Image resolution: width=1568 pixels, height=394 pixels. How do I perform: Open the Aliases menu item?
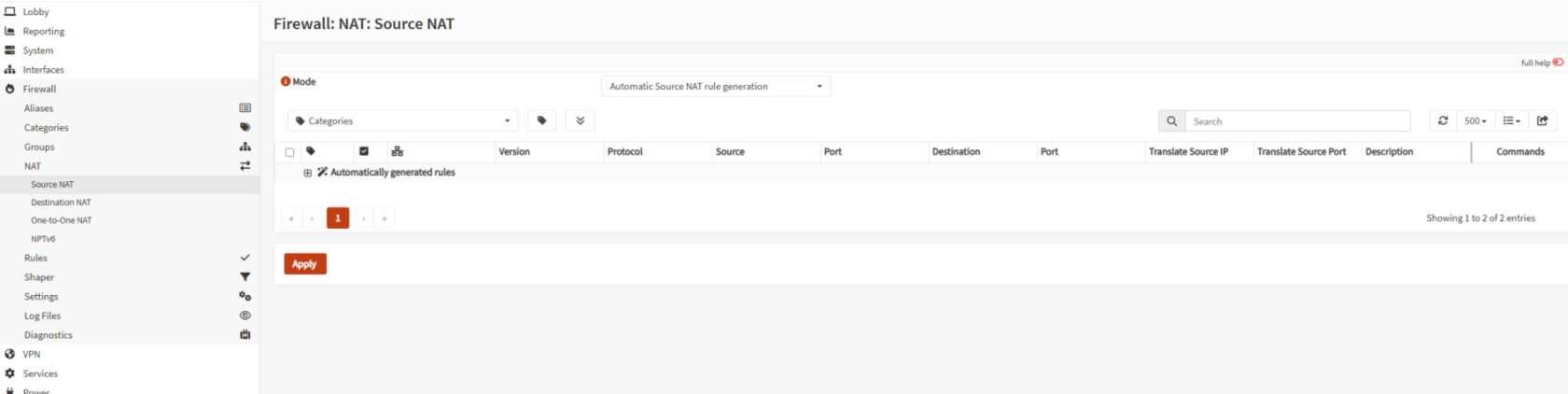click(38, 108)
